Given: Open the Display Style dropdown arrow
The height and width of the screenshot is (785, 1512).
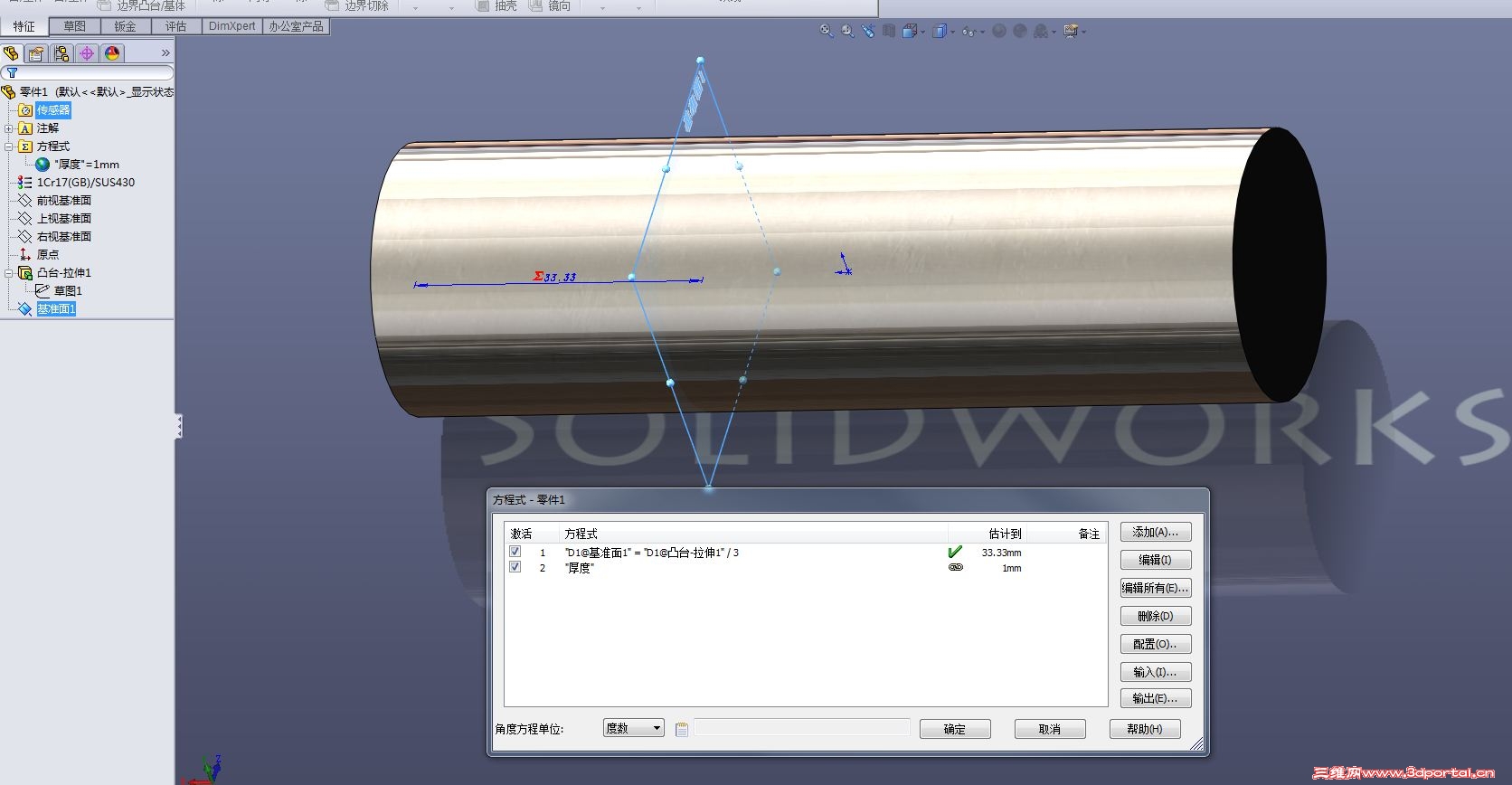Looking at the screenshot, I should 952,33.
